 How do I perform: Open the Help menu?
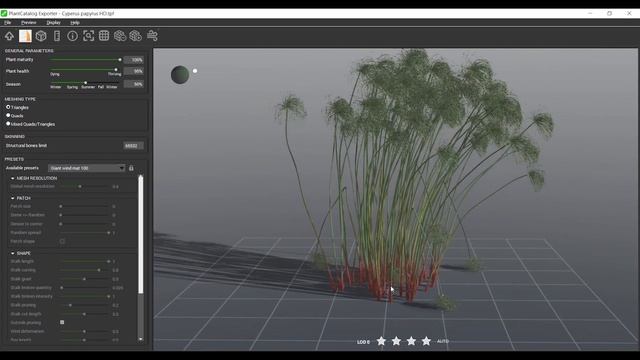(75, 23)
